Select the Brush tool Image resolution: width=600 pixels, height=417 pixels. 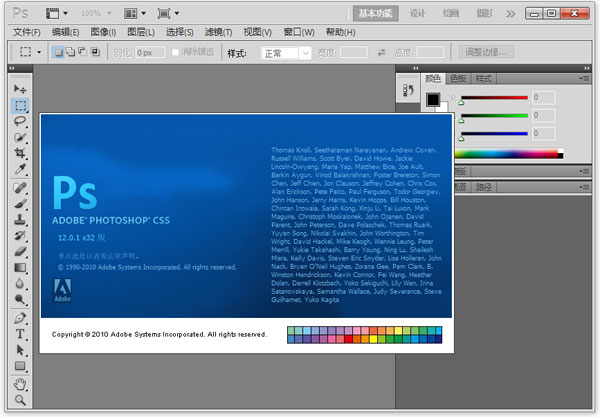click(x=20, y=204)
